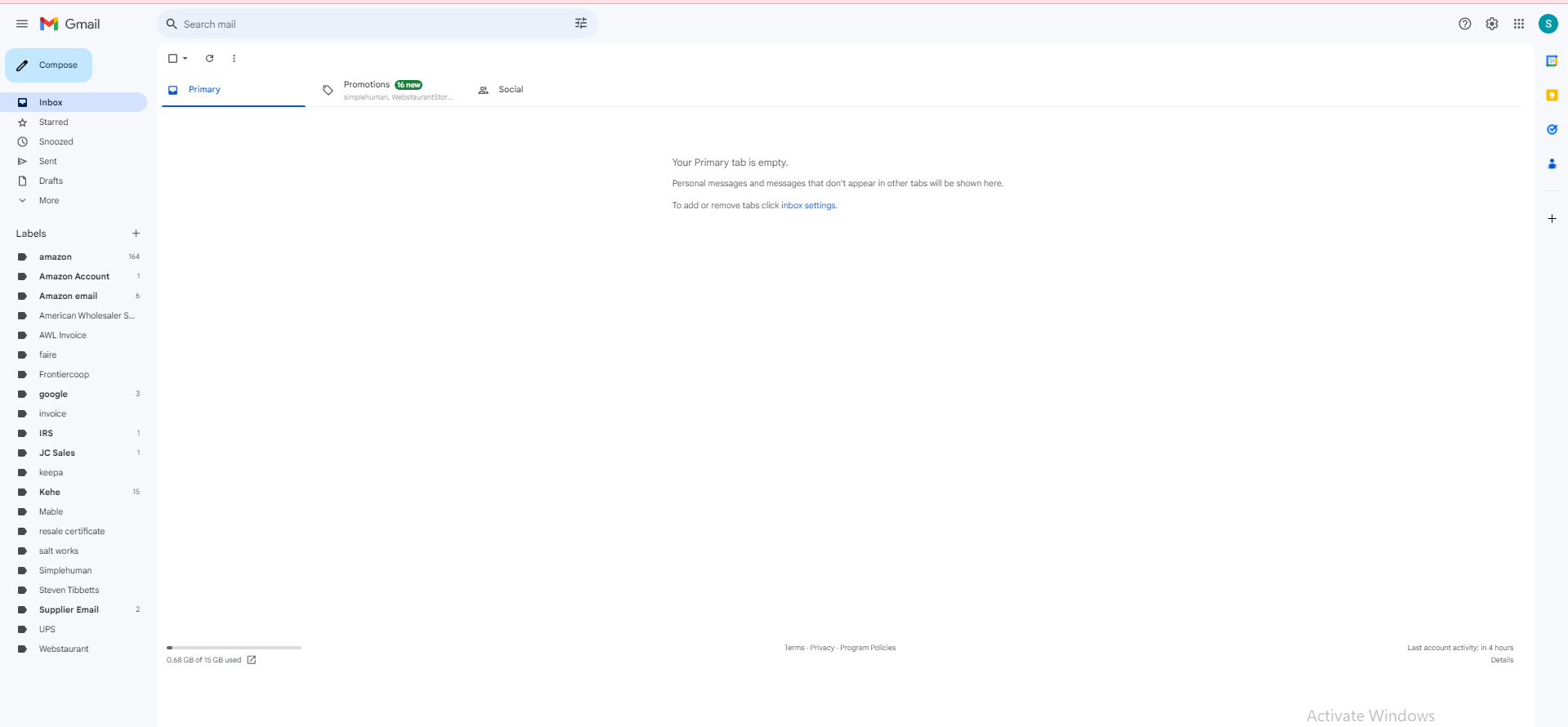Open the inbox settings link
Image resolution: width=1568 pixels, height=727 pixels.
tap(808, 205)
